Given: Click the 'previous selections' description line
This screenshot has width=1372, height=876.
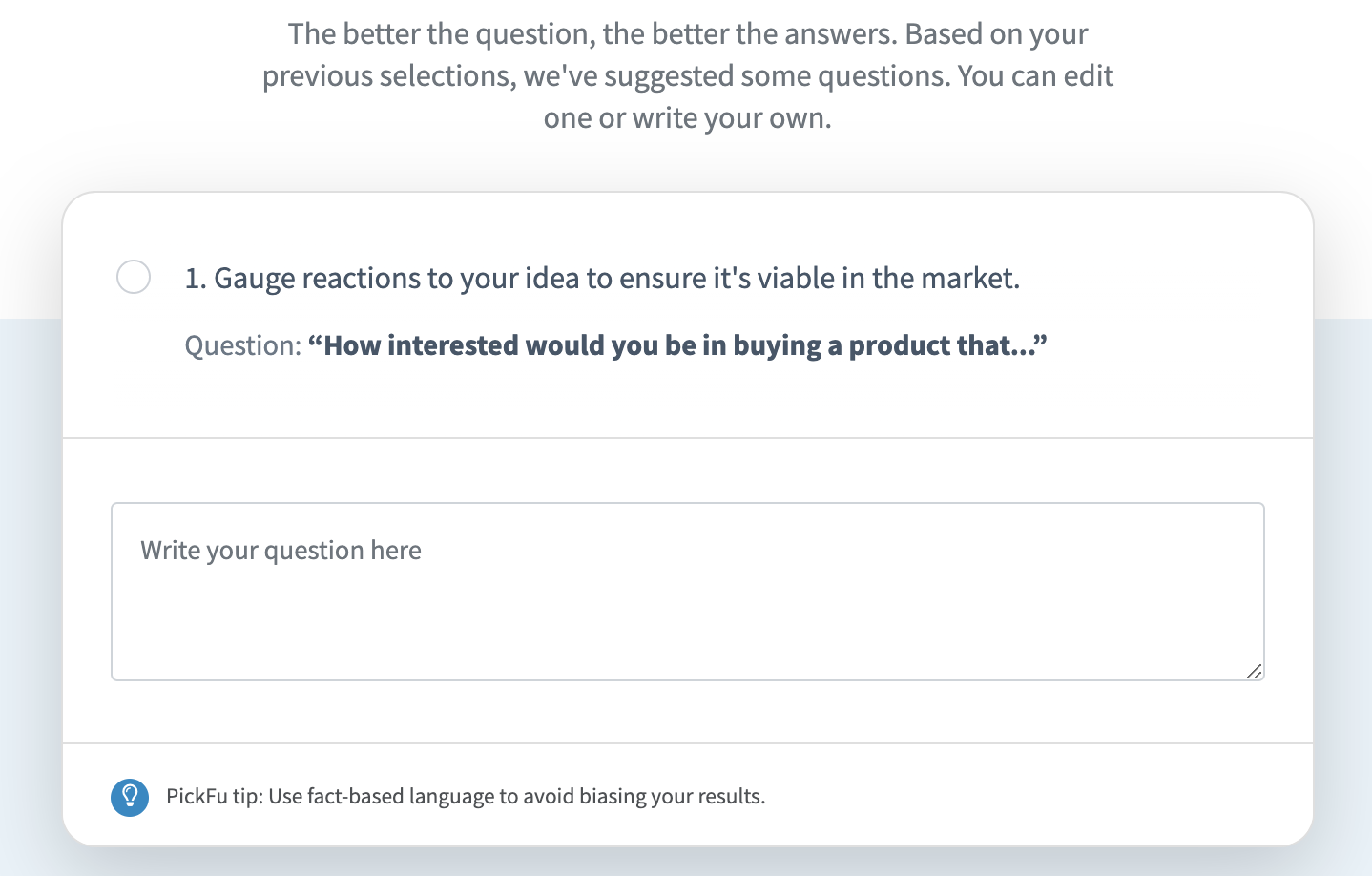Looking at the screenshot, I should (x=688, y=75).
